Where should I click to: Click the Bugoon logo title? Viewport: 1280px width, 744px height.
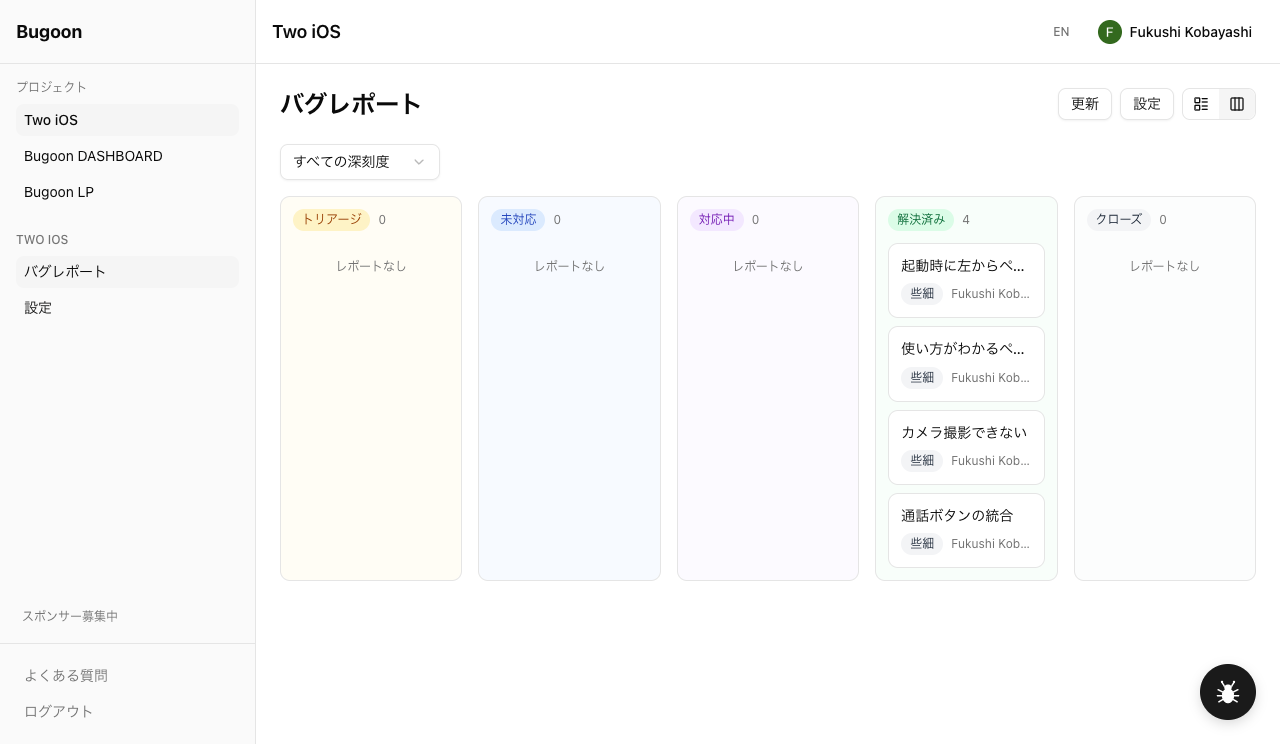[49, 32]
